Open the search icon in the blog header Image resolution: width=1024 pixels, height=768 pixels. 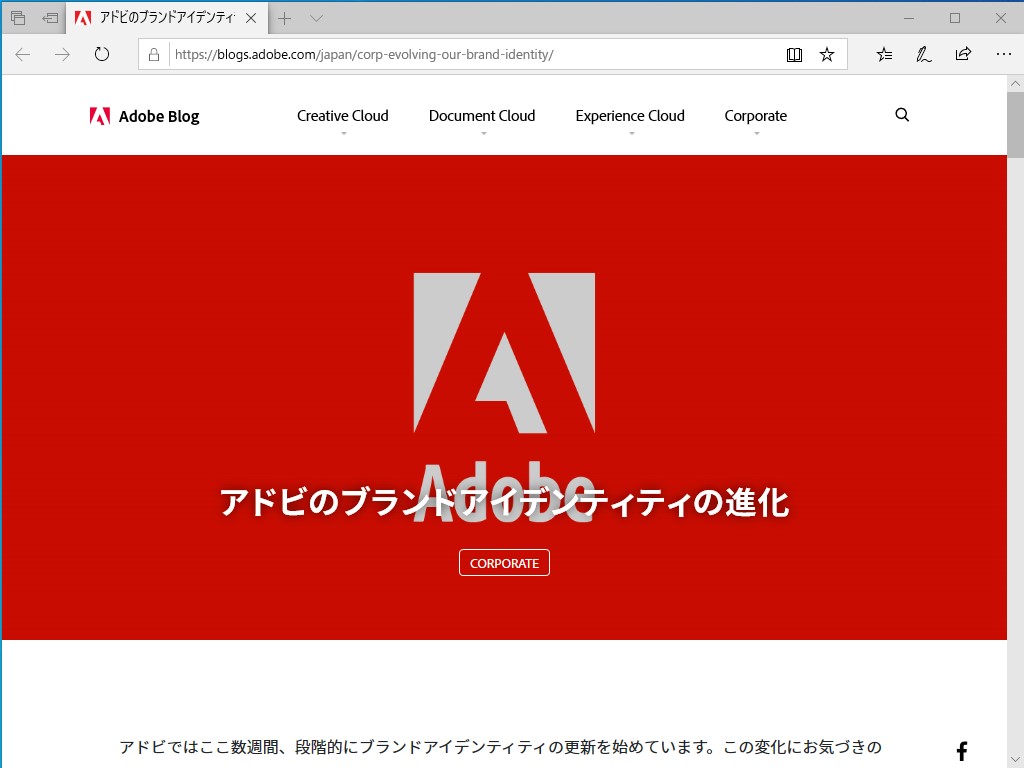pyautogui.click(x=902, y=115)
